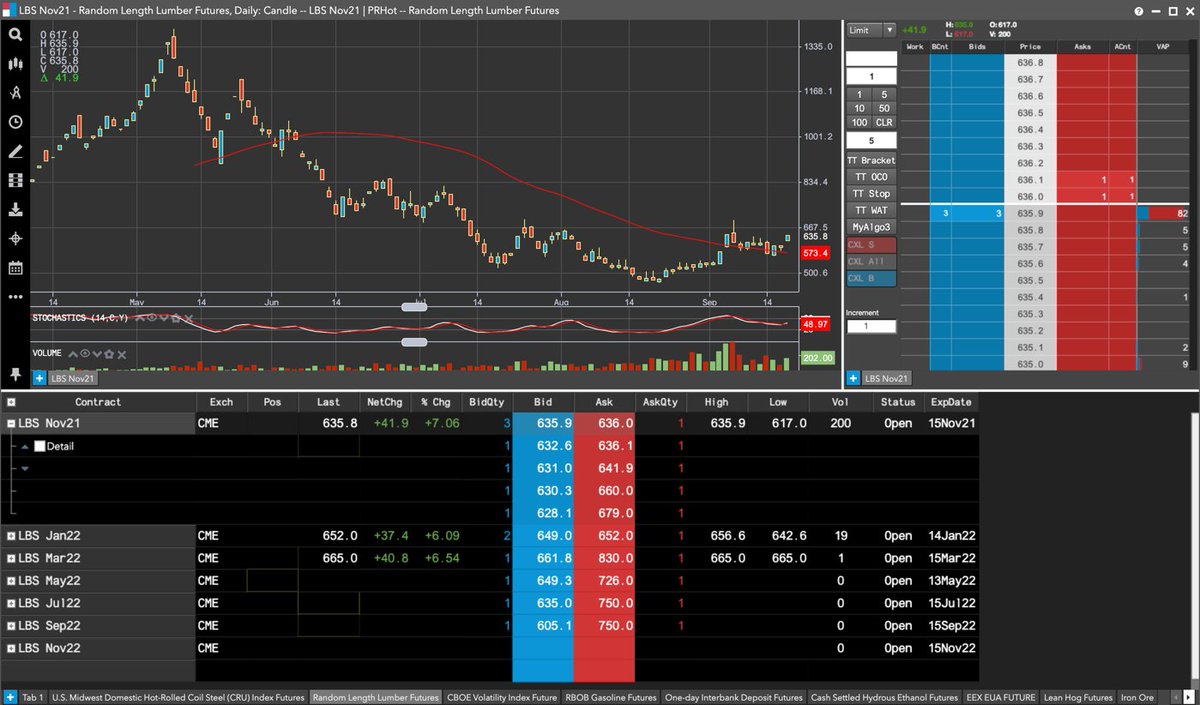Remove the Stochastics indicator
Viewport: 1200px width, 705px height.
188,318
